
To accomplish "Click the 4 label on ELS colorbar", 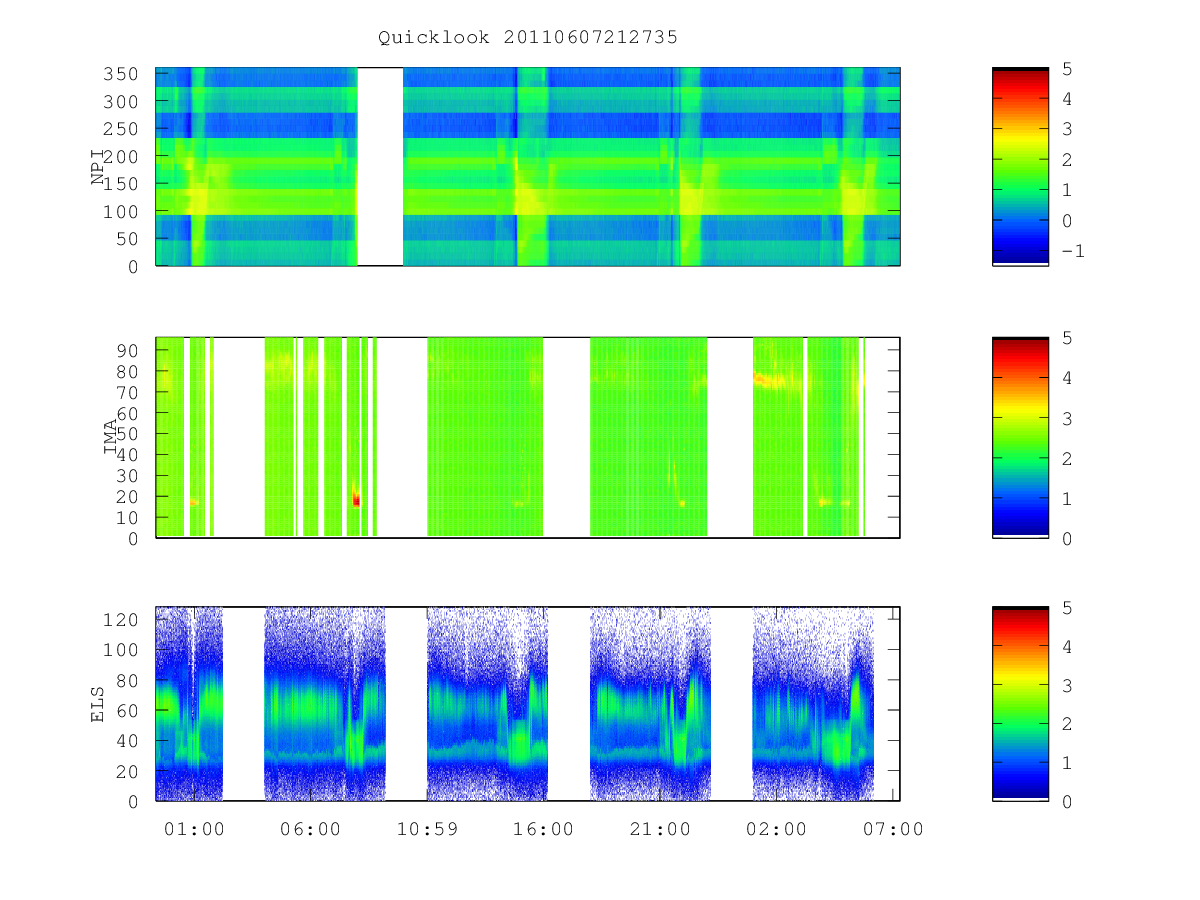I will pyautogui.click(x=1066, y=647).
